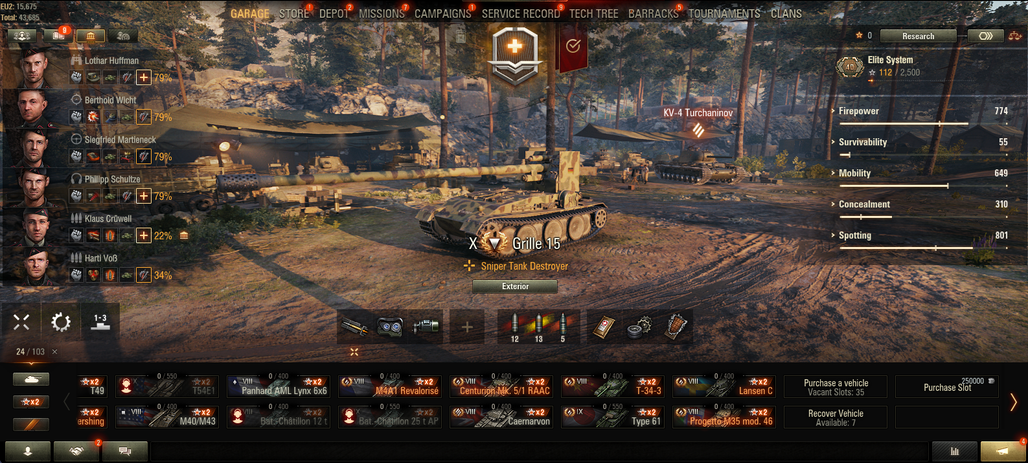Select the binoculars equipment slot
This screenshot has height=463, width=1028.
[389, 327]
